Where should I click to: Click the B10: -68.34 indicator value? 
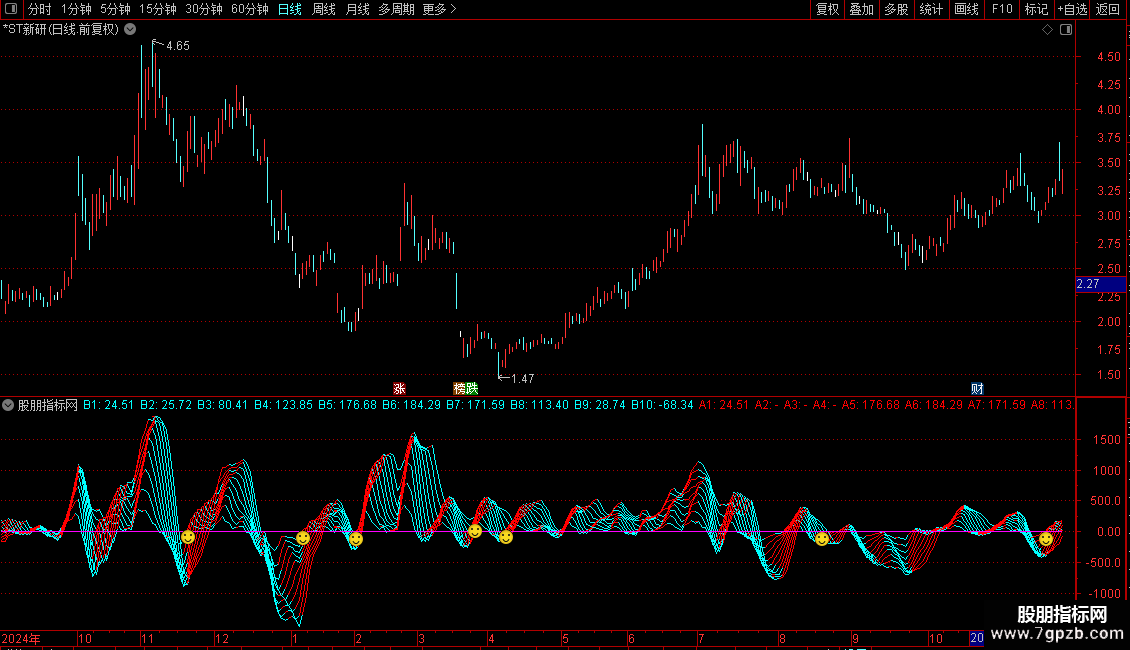tap(662, 405)
